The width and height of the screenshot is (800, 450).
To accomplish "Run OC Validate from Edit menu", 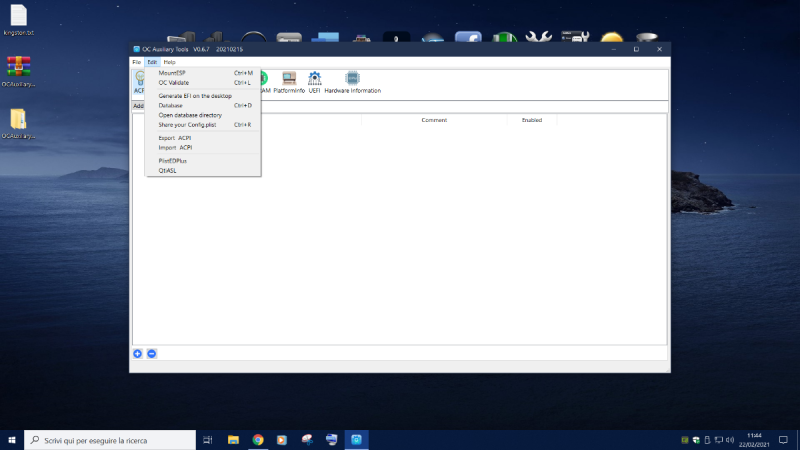I will tap(203, 83).
